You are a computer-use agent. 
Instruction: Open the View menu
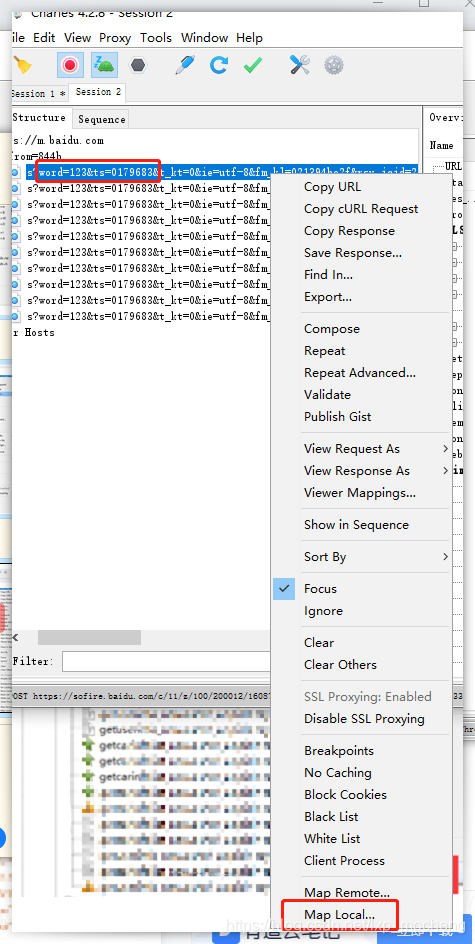pyautogui.click(x=77, y=37)
